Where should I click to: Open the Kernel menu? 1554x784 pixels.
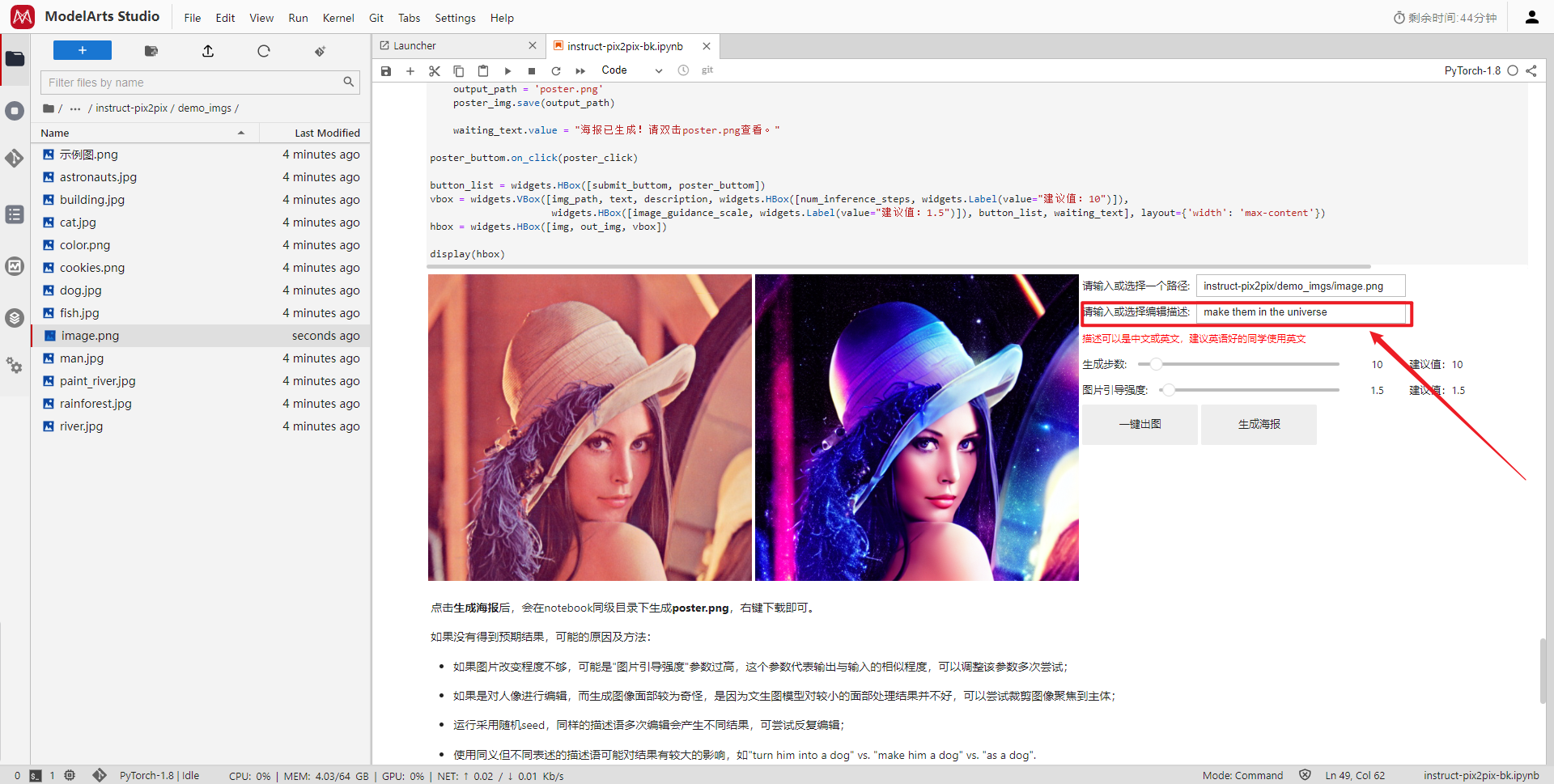pos(338,18)
